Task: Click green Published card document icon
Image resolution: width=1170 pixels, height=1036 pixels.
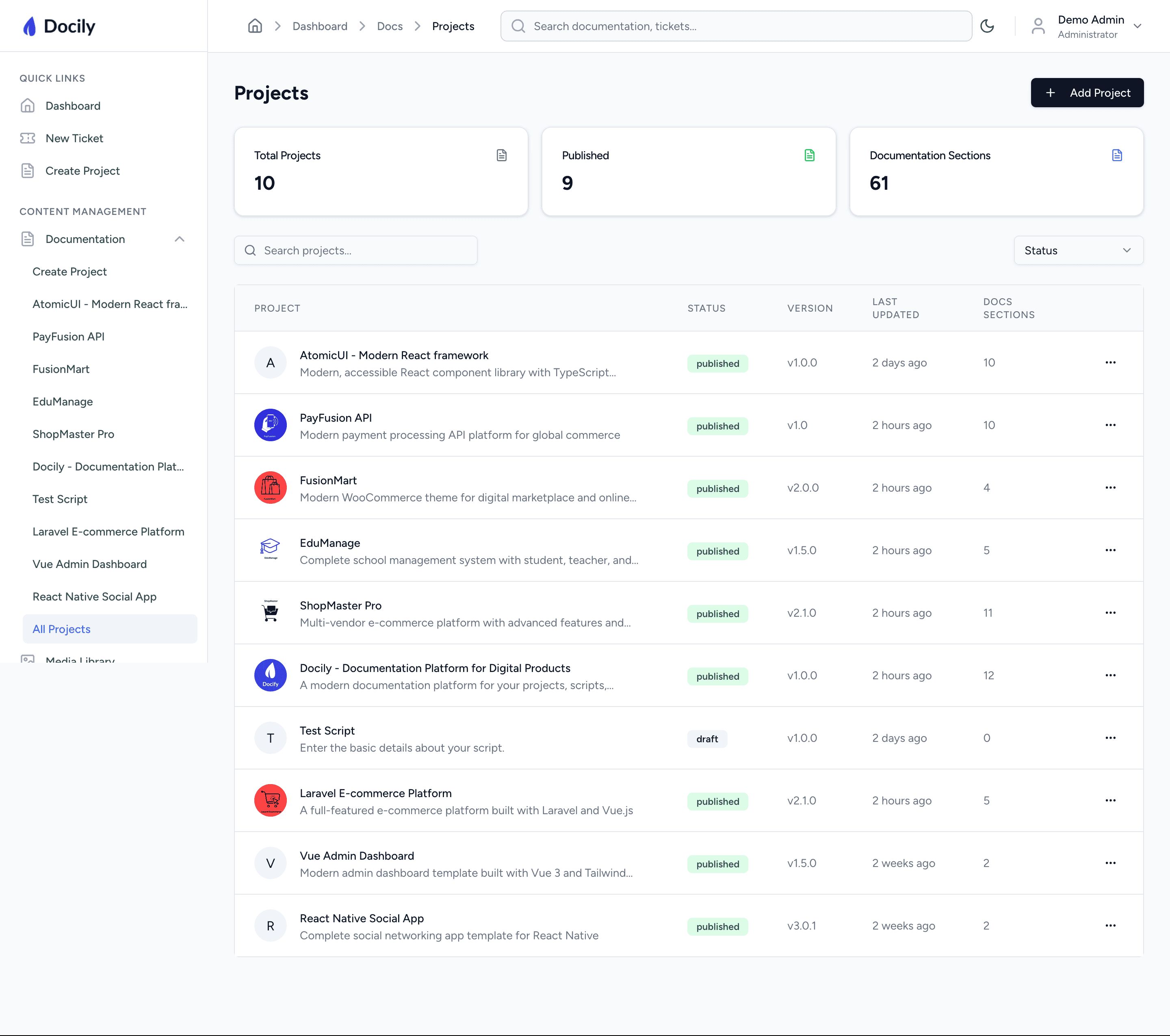Action: (809, 155)
